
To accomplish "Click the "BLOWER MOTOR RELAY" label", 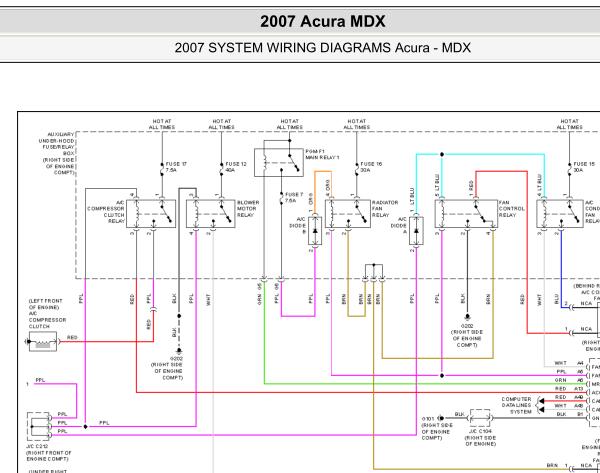I will click(x=248, y=209).
